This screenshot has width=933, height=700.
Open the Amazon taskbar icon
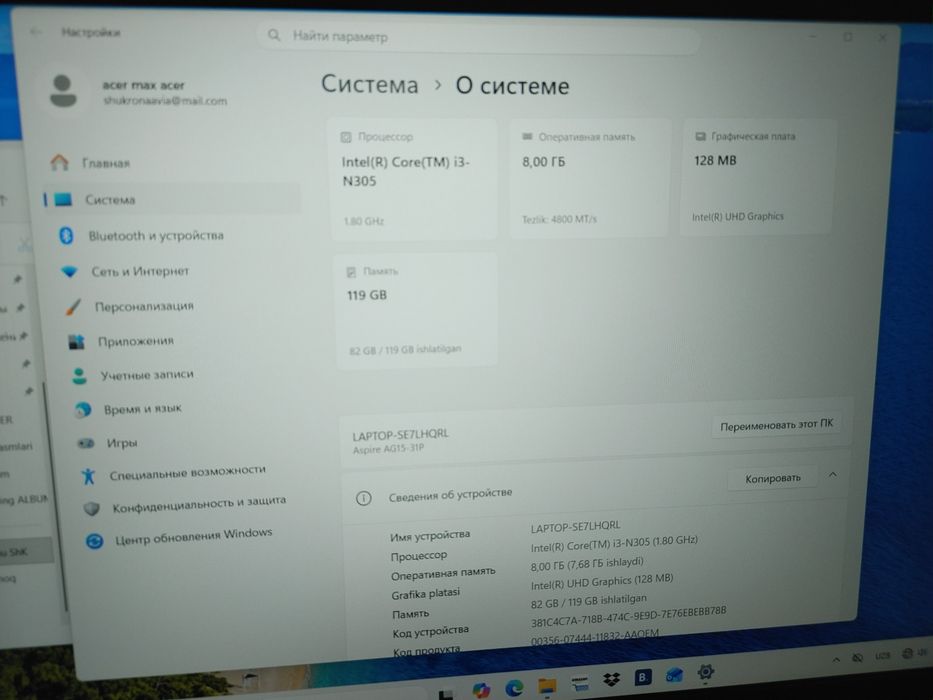pos(580,683)
